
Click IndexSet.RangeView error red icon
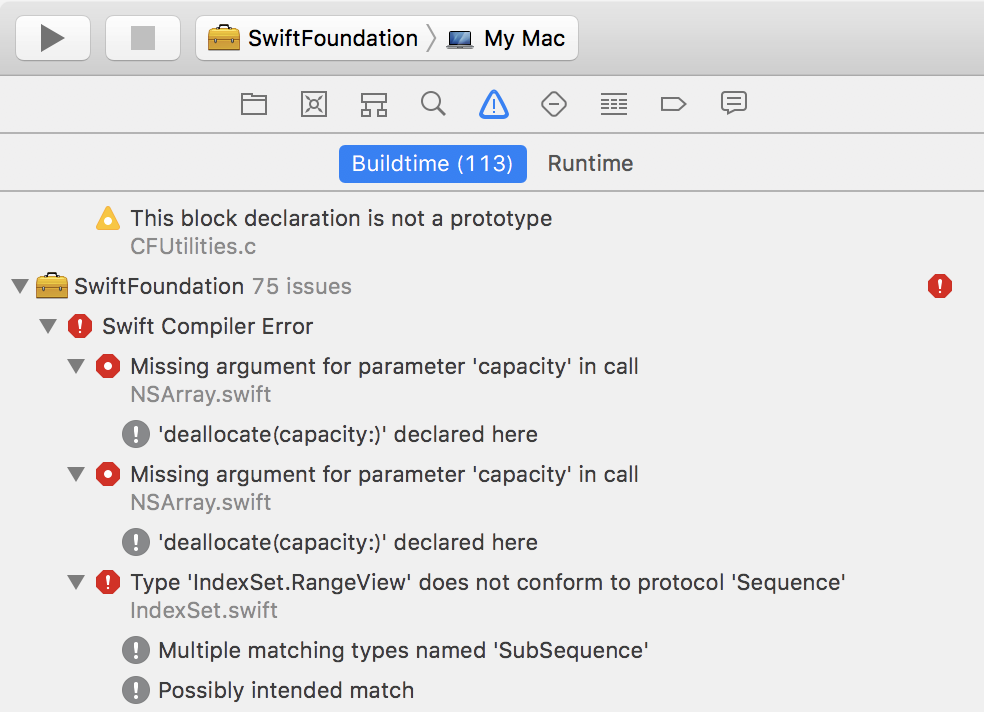[x=108, y=582]
